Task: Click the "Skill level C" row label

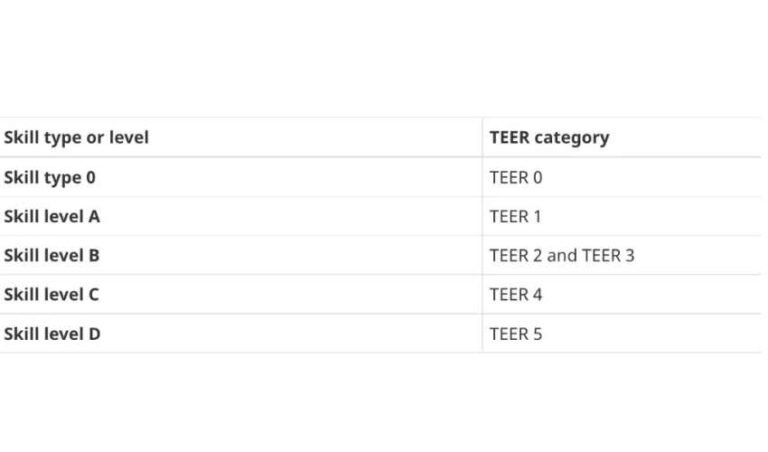Action: (x=52, y=294)
